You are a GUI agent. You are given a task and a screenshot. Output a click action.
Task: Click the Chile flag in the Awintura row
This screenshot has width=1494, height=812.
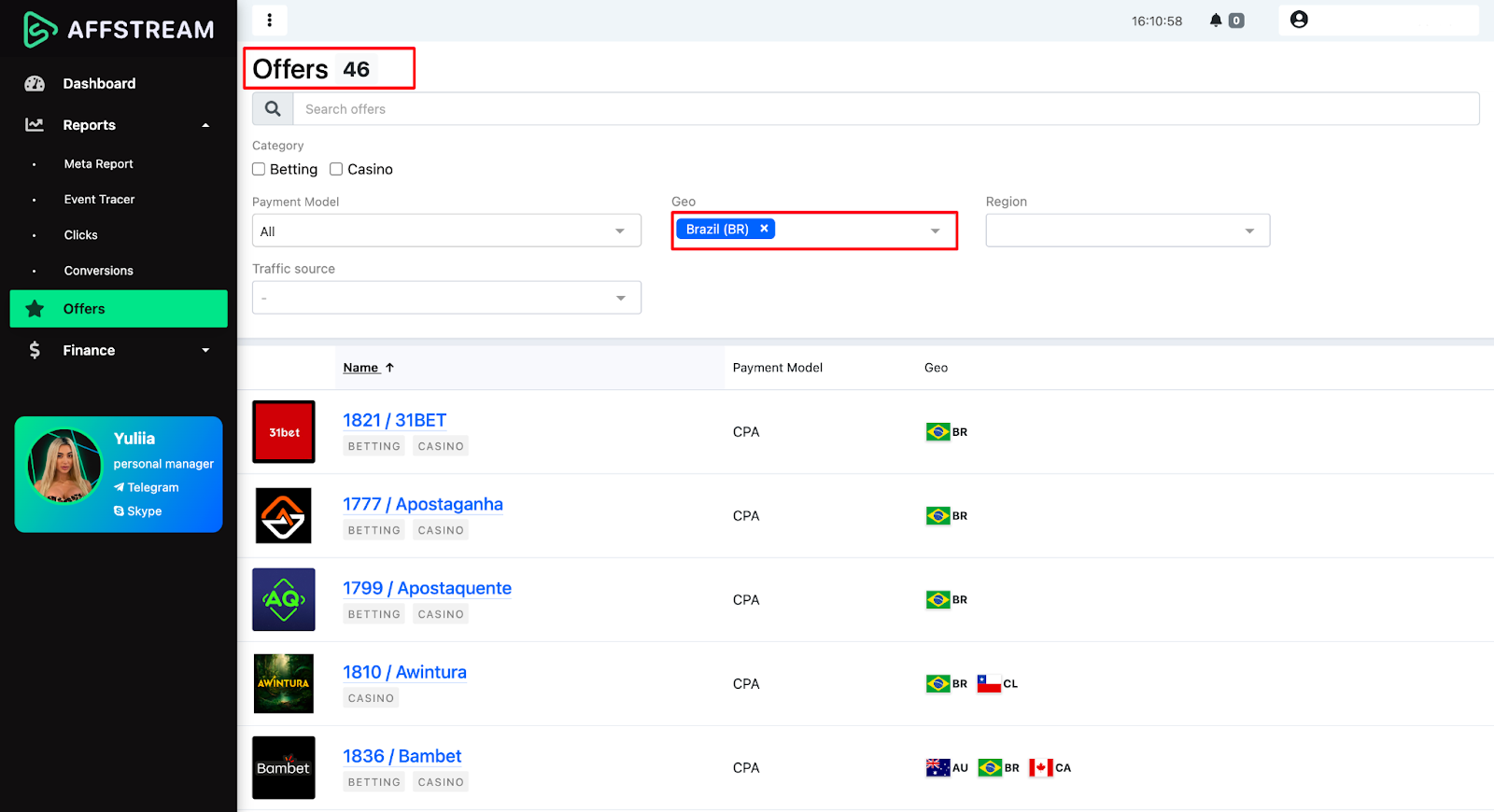[x=989, y=684]
